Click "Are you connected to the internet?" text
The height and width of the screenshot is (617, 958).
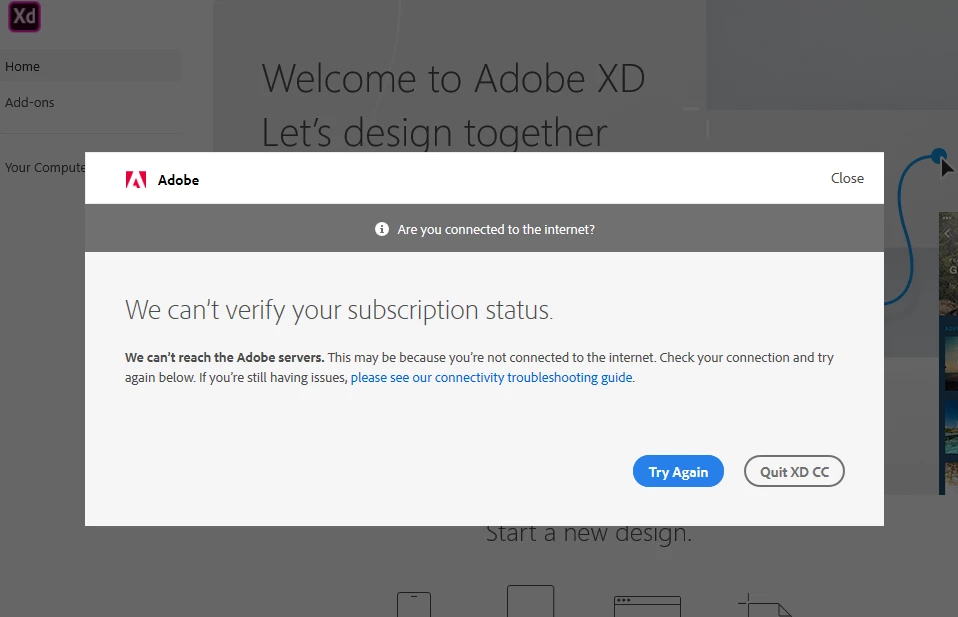(496, 229)
